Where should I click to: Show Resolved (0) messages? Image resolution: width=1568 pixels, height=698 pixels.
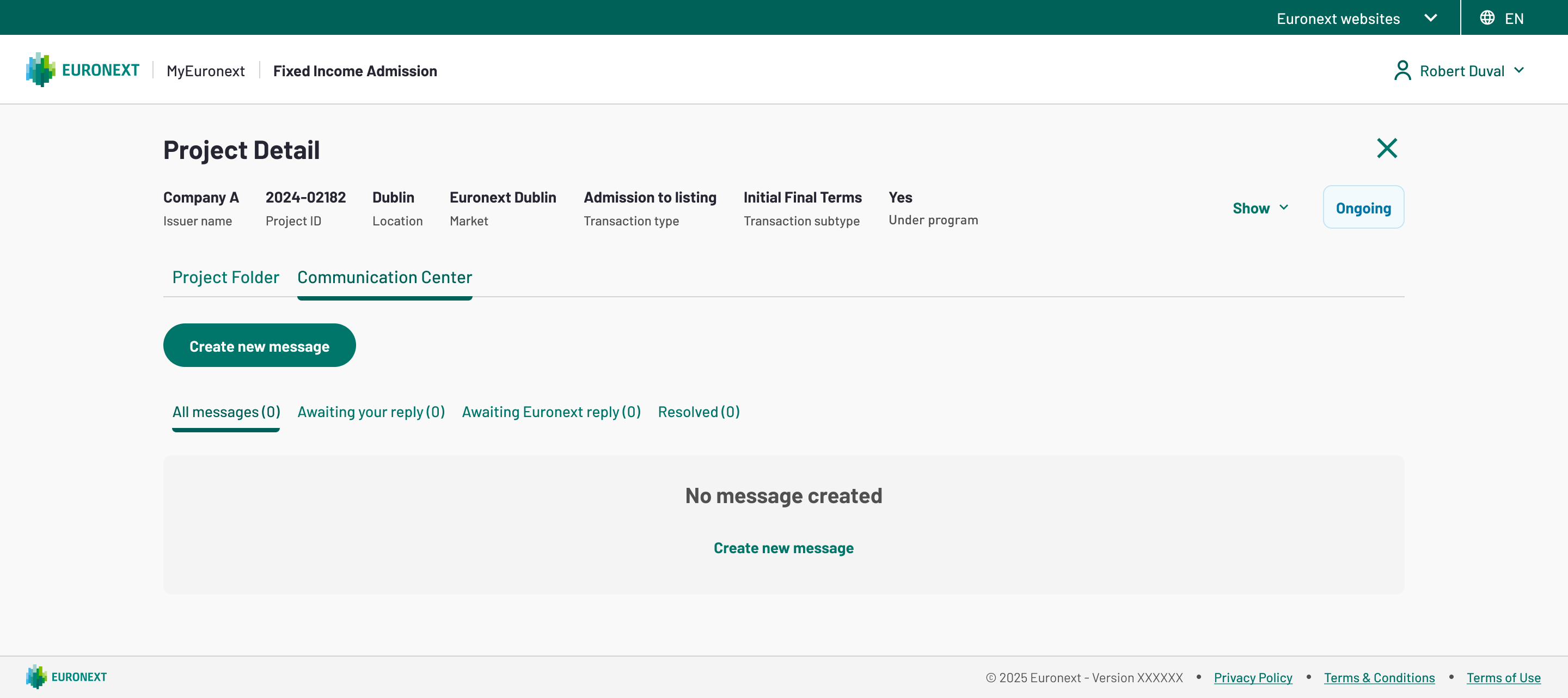click(698, 412)
